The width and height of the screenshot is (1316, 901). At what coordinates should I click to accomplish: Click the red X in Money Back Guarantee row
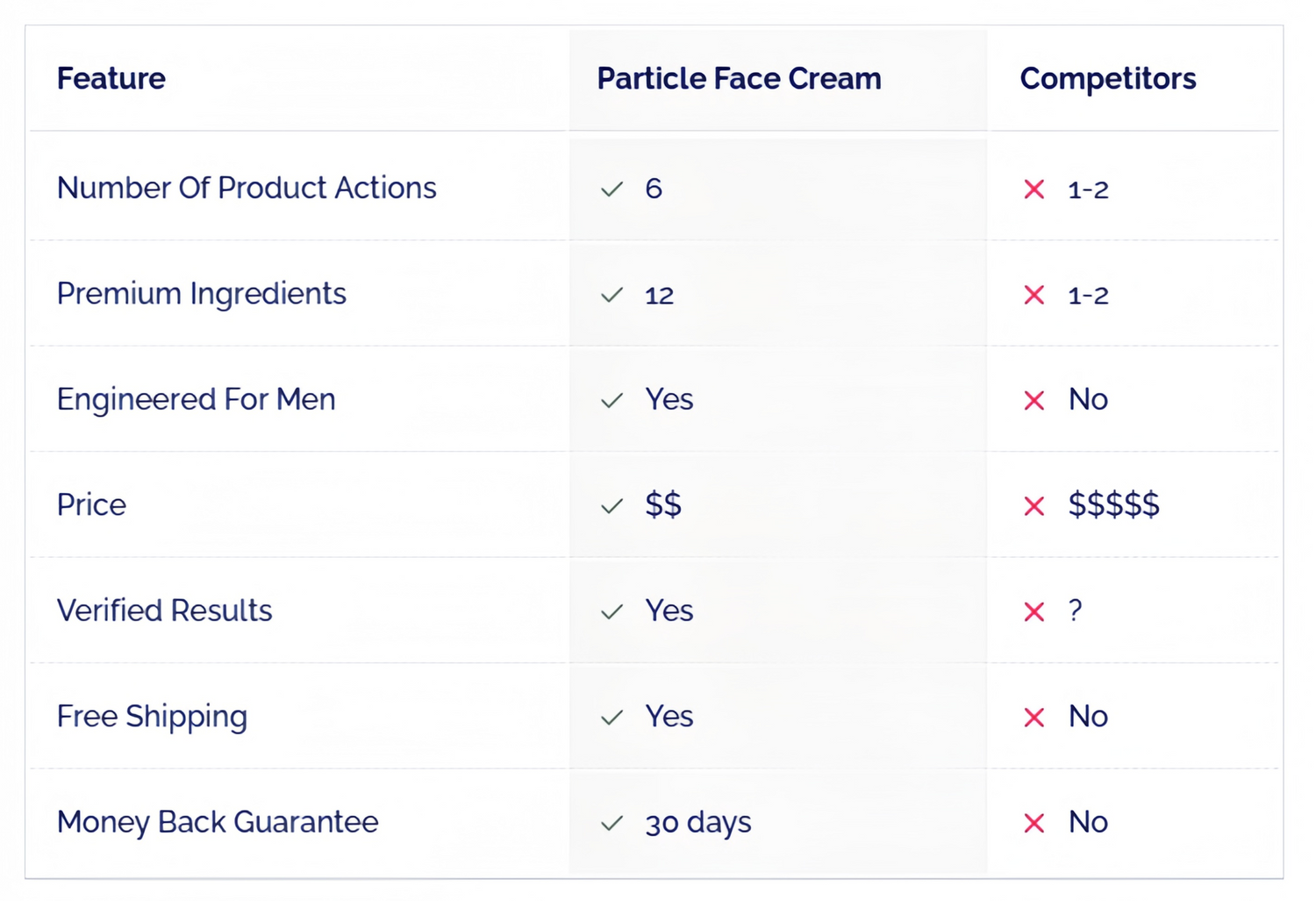1034,823
